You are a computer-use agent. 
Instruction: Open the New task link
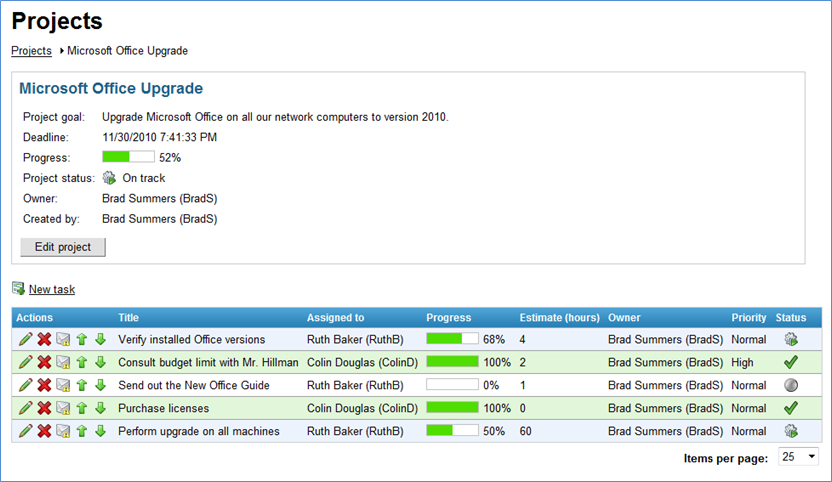coord(52,289)
